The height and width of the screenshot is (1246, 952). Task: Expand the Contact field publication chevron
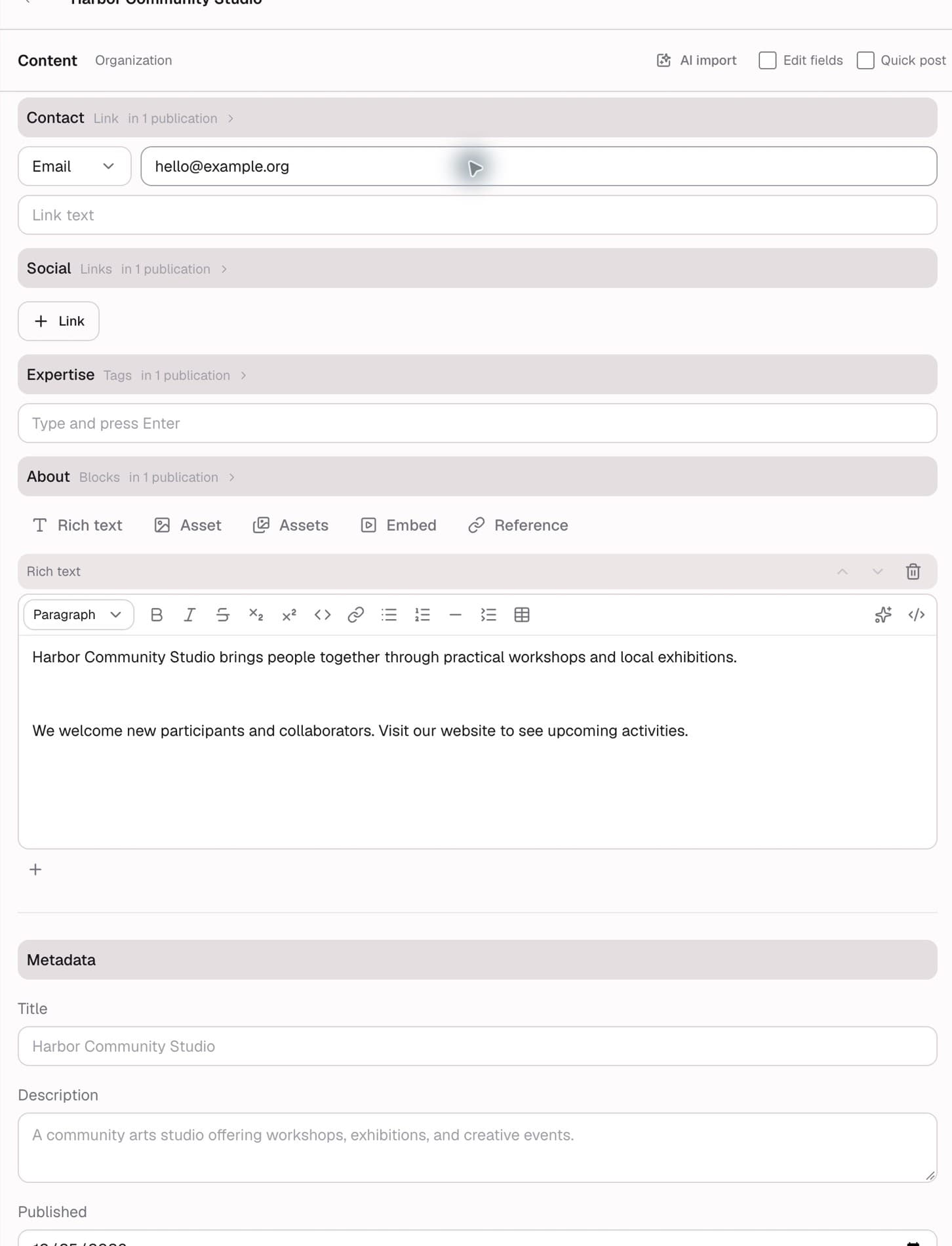[231, 119]
